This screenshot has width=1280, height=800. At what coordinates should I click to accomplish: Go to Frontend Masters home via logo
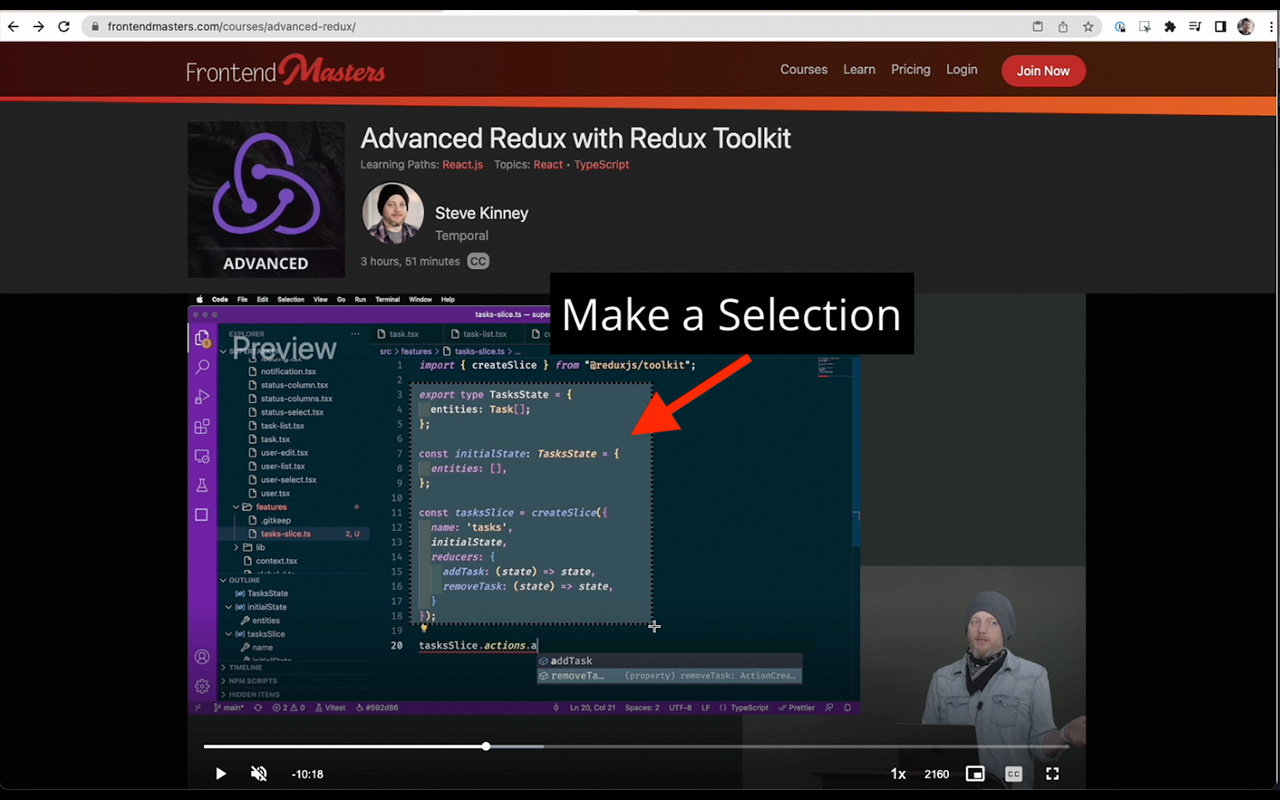[x=285, y=70]
